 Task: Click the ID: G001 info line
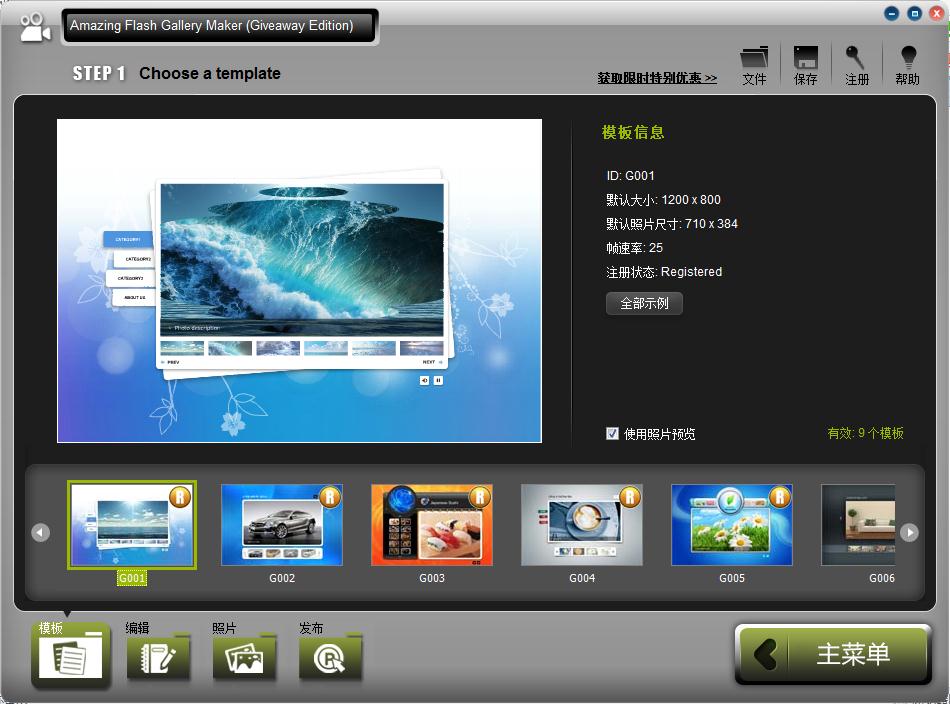coord(630,176)
